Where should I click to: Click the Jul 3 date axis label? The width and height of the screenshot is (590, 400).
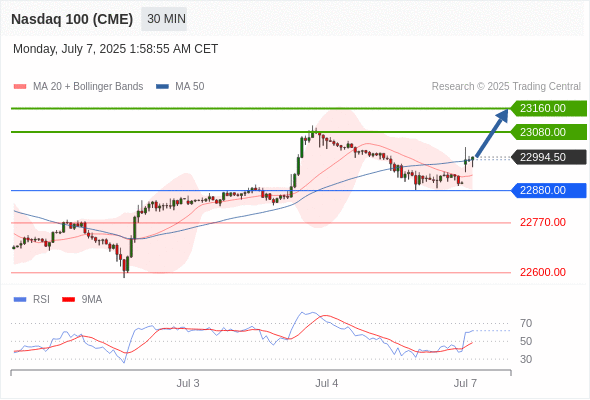pos(188,383)
